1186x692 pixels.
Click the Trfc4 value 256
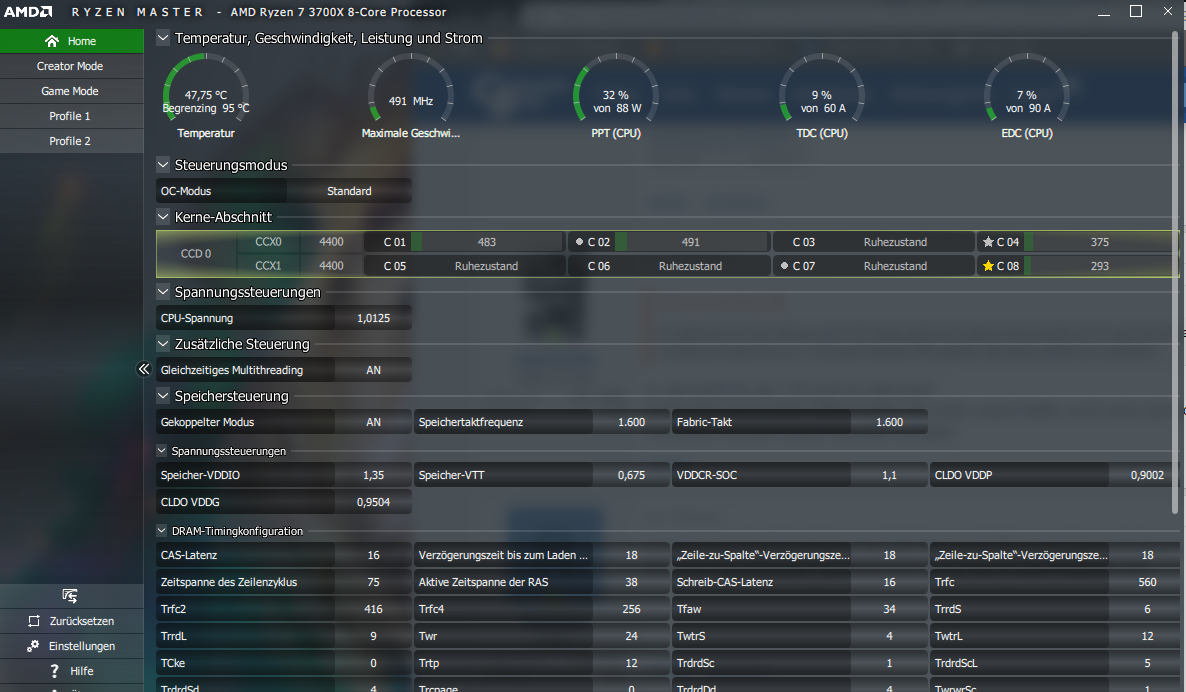click(632, 609)
